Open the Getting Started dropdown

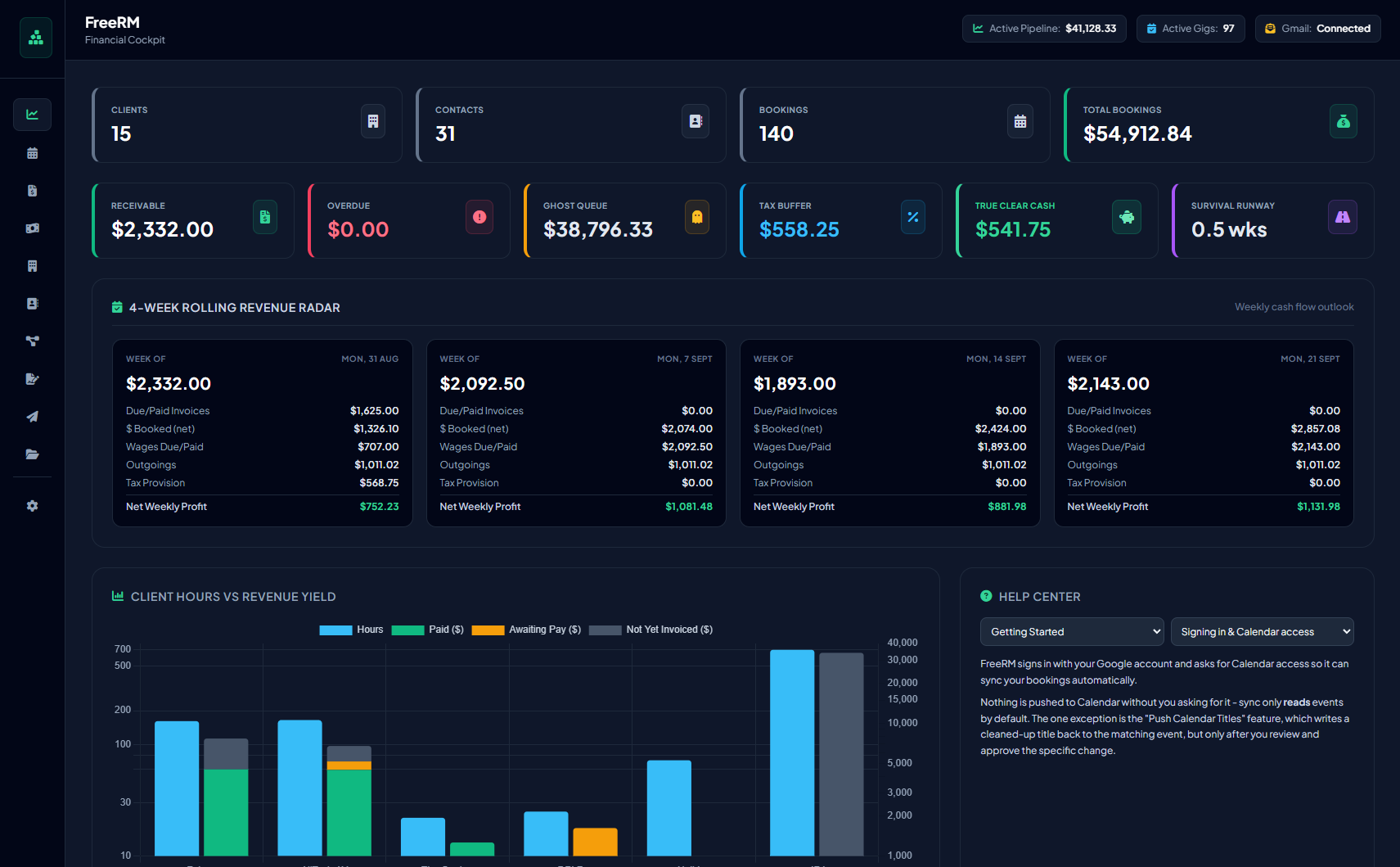pos(1072,631)
